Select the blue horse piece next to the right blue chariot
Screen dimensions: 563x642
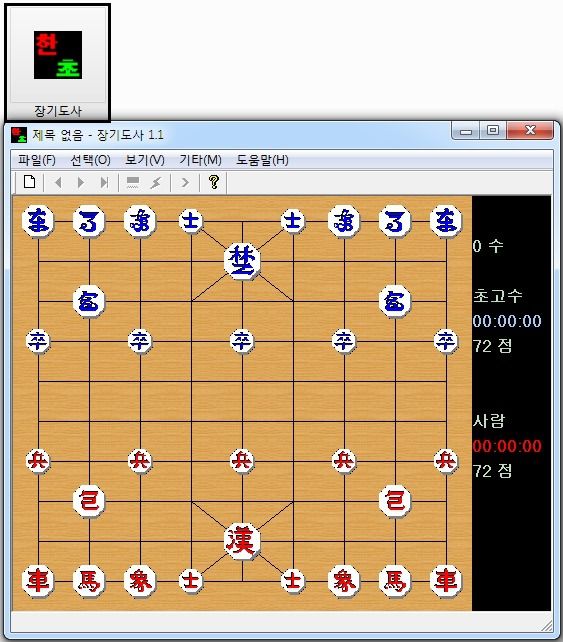395,221
